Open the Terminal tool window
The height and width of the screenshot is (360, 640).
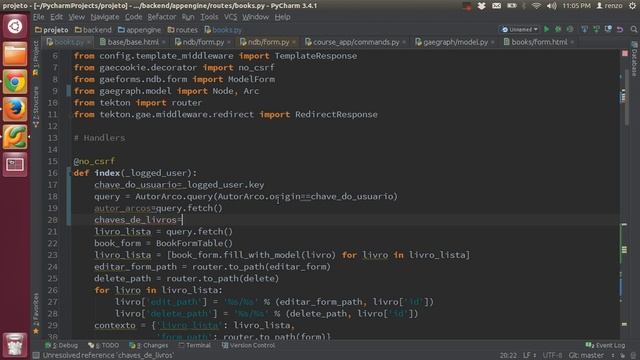coord(195,345)
